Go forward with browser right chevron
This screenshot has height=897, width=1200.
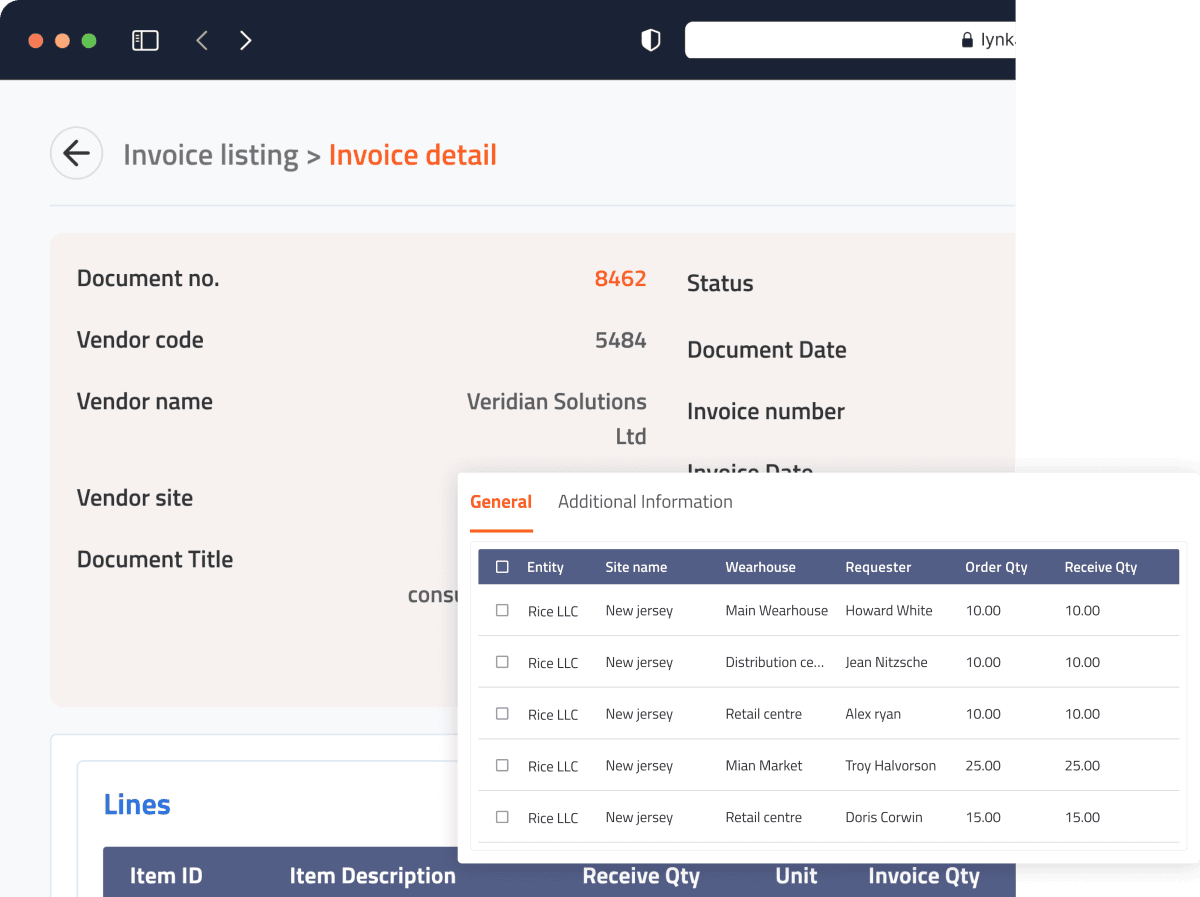click(246, 40)
